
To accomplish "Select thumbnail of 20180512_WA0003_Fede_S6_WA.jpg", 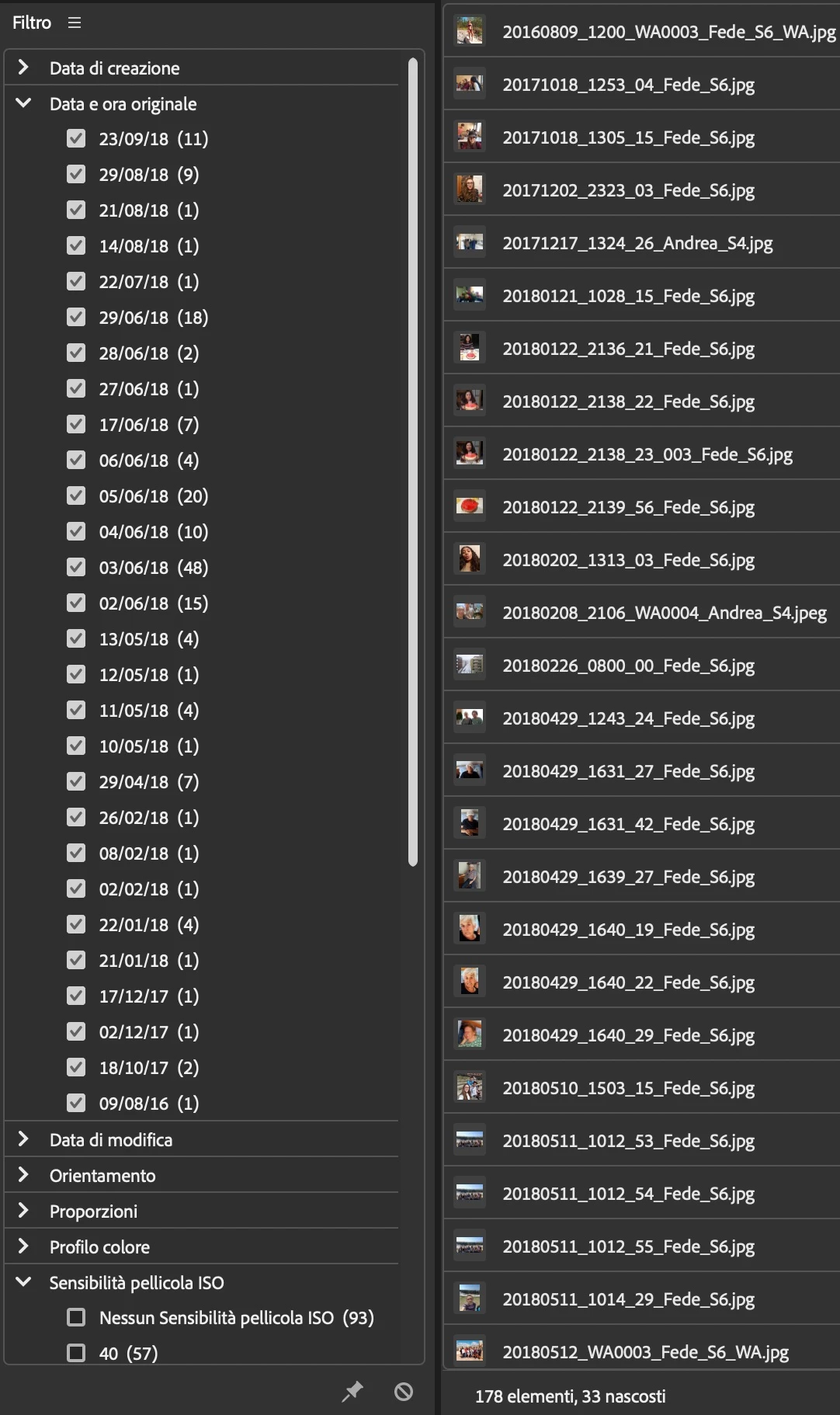I will click(470, 1352).
